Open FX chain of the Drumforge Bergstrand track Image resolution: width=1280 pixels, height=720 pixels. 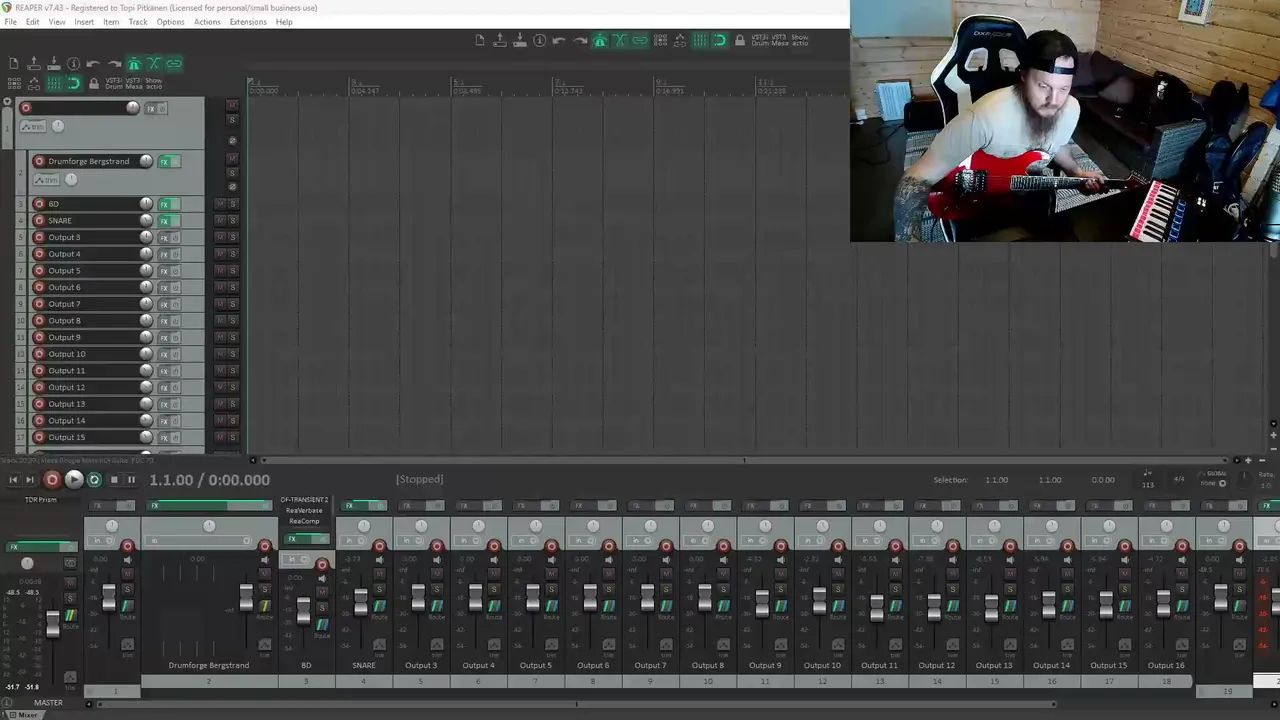[x=164, y=161]
